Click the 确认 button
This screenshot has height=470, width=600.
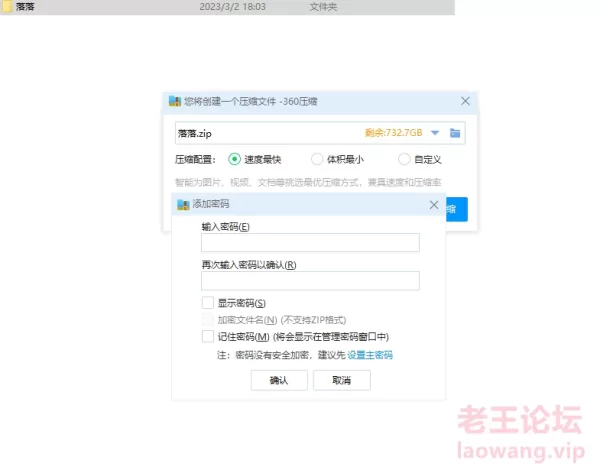click(x=277, y=380)
